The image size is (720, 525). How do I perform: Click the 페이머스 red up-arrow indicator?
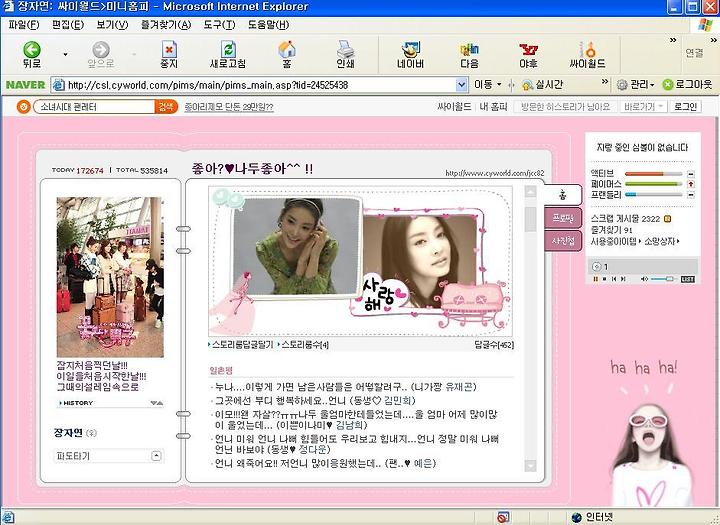click(691, 184)
